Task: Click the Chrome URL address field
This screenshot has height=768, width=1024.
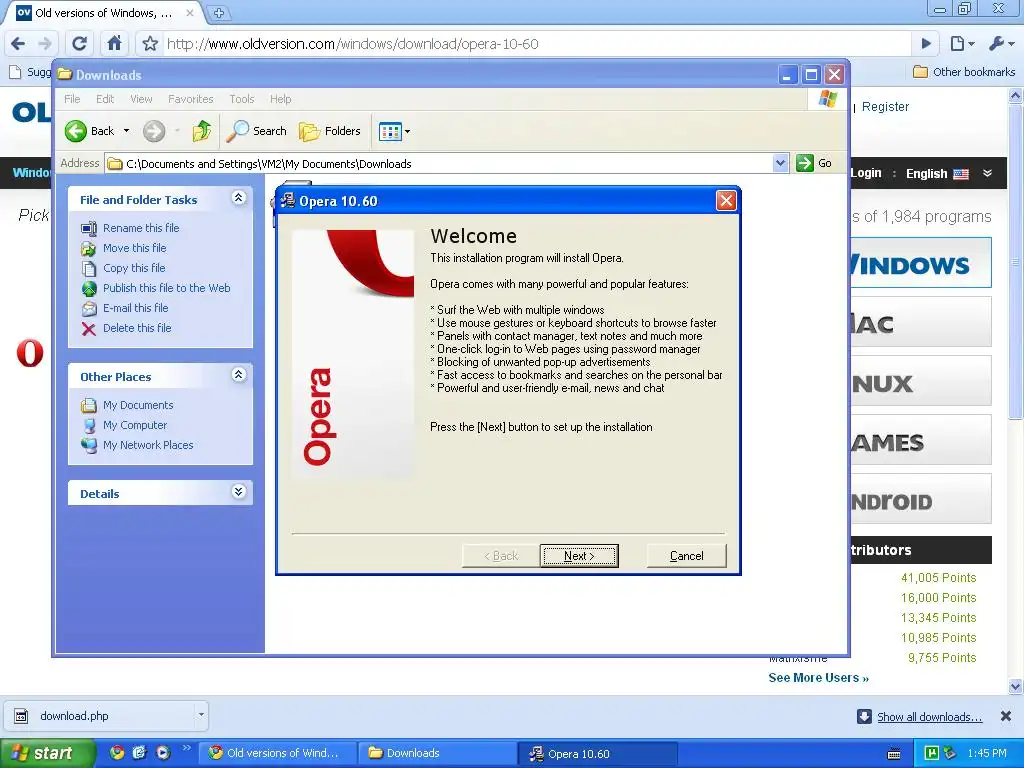Action: pos(536,44)
